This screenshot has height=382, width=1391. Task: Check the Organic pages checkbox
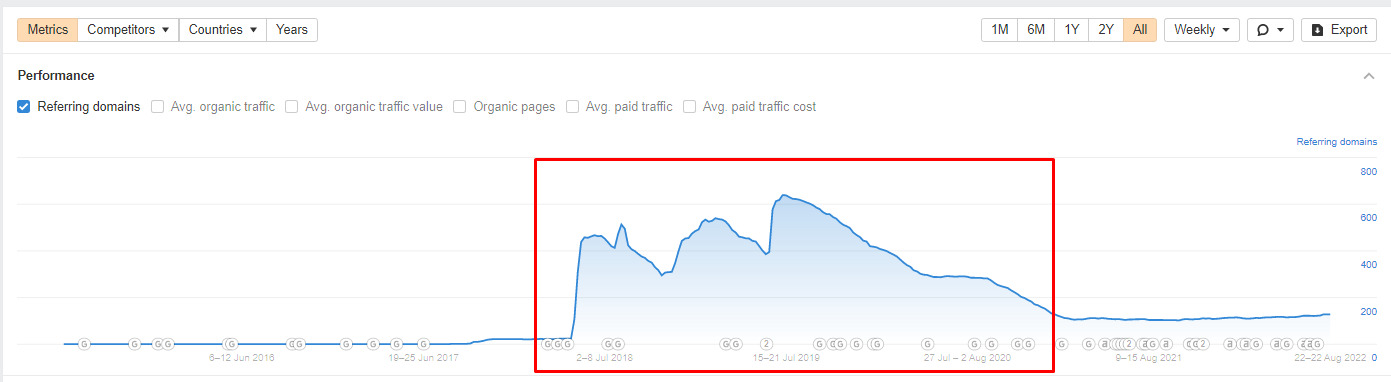coord(460,107)
